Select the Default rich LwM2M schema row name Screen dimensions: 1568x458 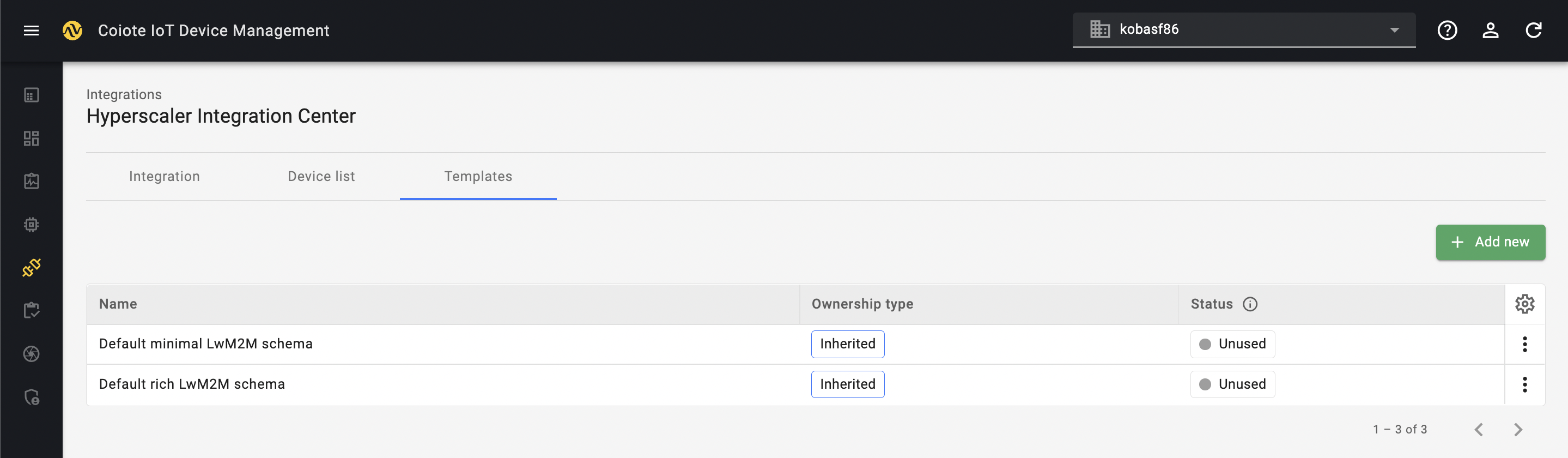[192, 384]
